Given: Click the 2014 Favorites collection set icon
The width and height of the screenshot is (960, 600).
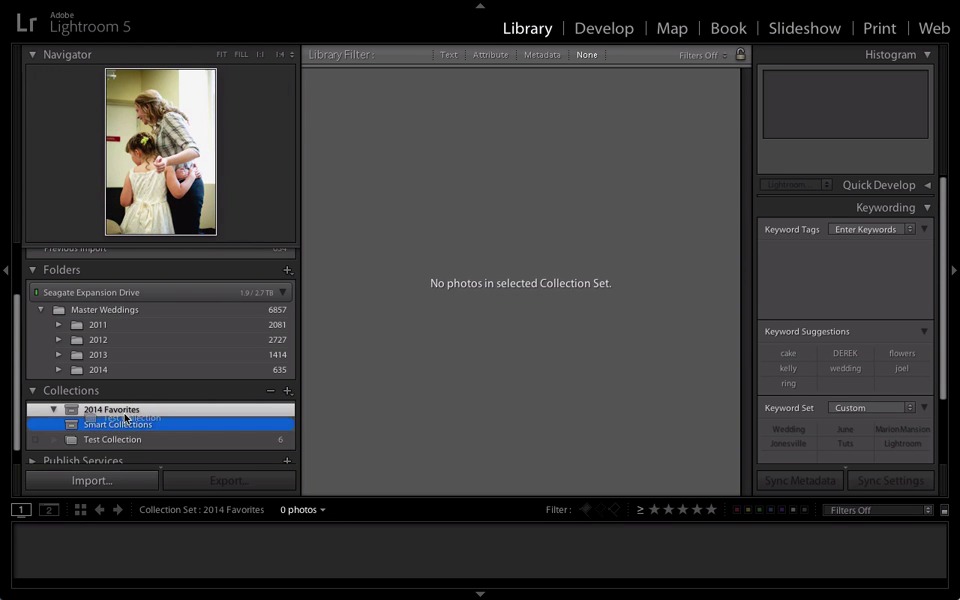Looking at the screenshot, I should coord(72,410).
